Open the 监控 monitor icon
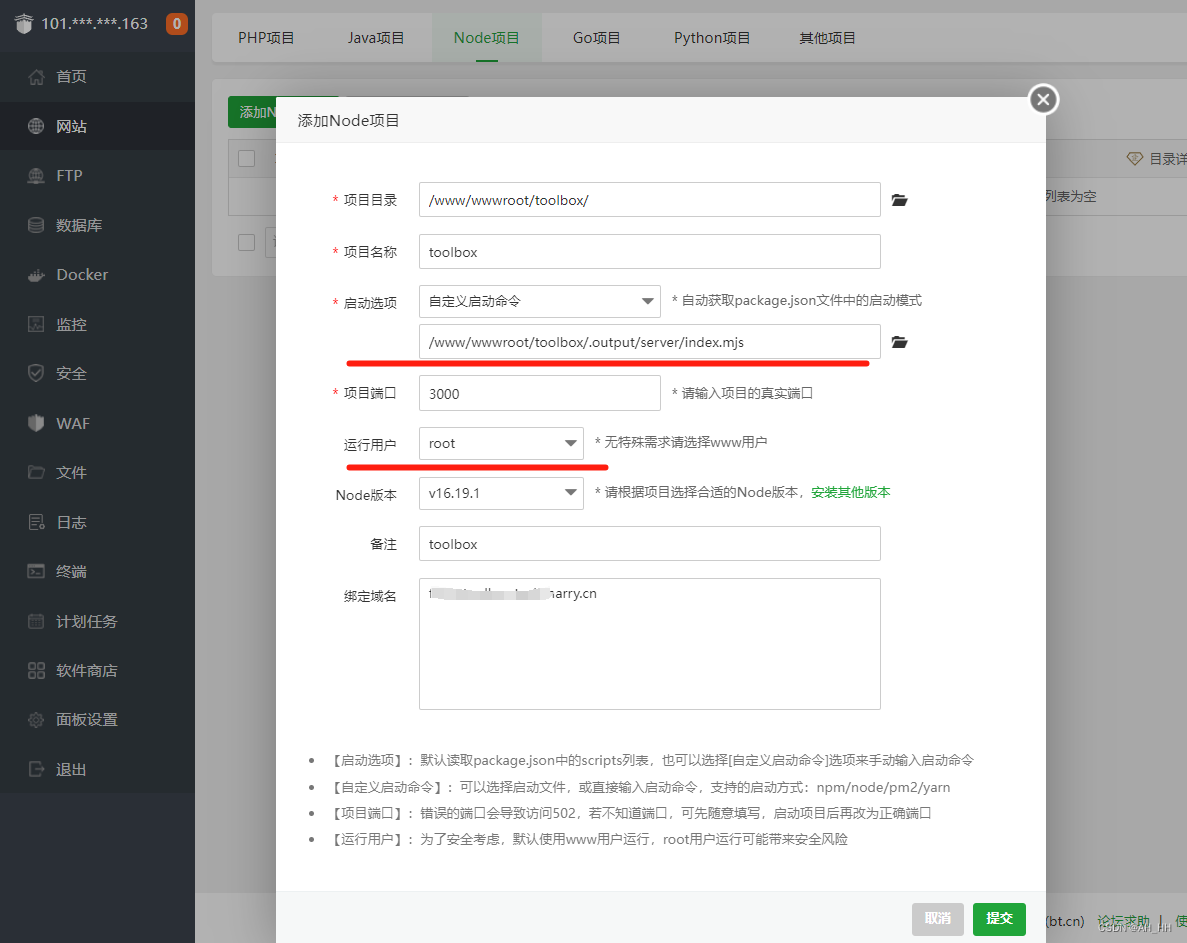 36,324
